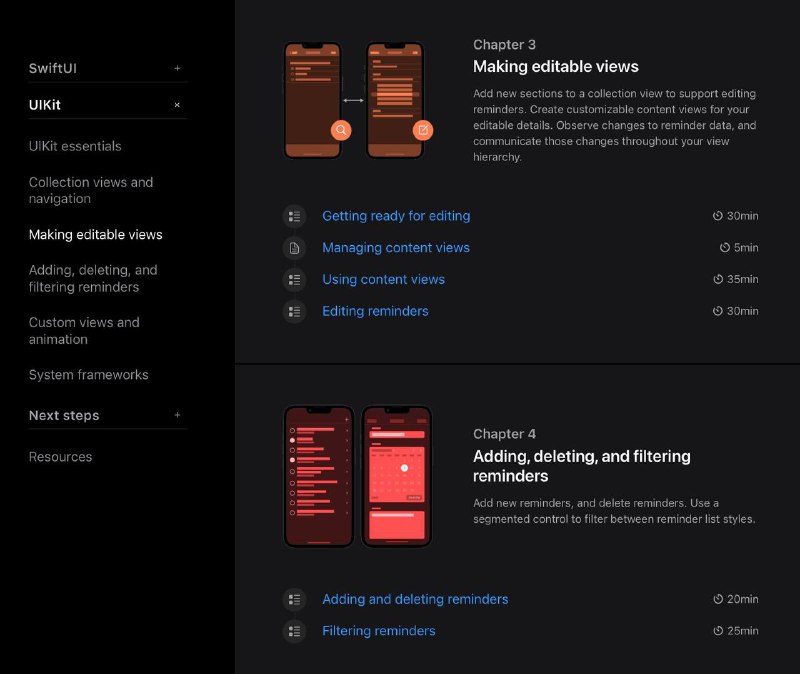Click clock icon next to 20min duration
Screen dimensions: 800x674
pos(718,599)
